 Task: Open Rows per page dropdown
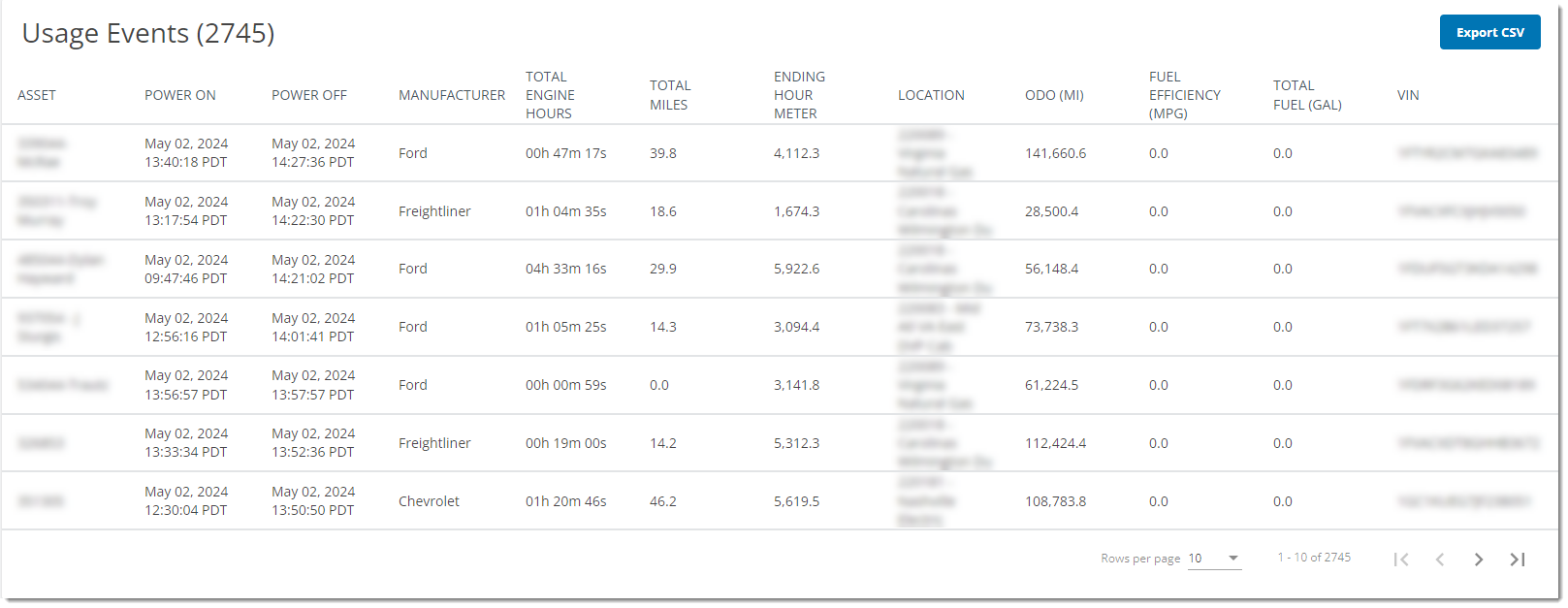(x=1214, y=559)
